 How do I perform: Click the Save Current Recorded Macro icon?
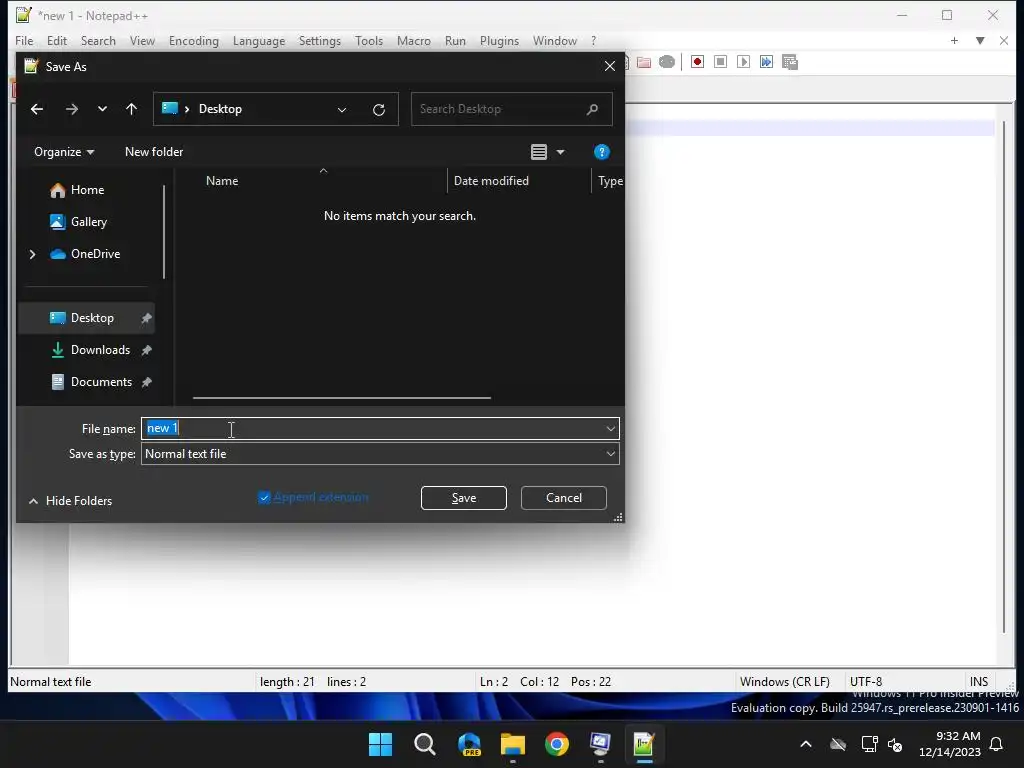(x=790, y=62)
